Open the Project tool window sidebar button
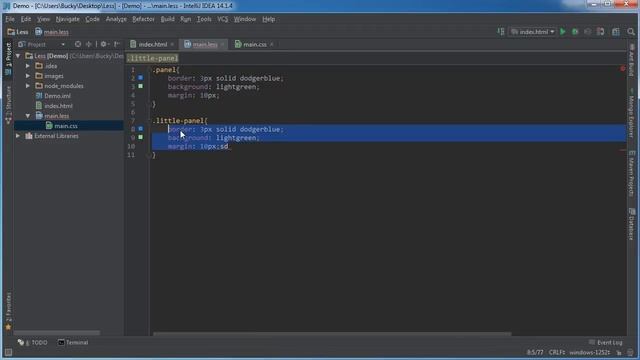The width and height of the screenshot is (640, 360). point(8,59)
